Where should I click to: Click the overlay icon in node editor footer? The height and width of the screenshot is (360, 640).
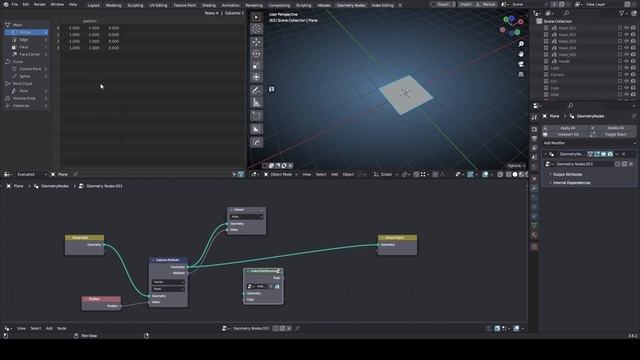(x=516, y=328)
